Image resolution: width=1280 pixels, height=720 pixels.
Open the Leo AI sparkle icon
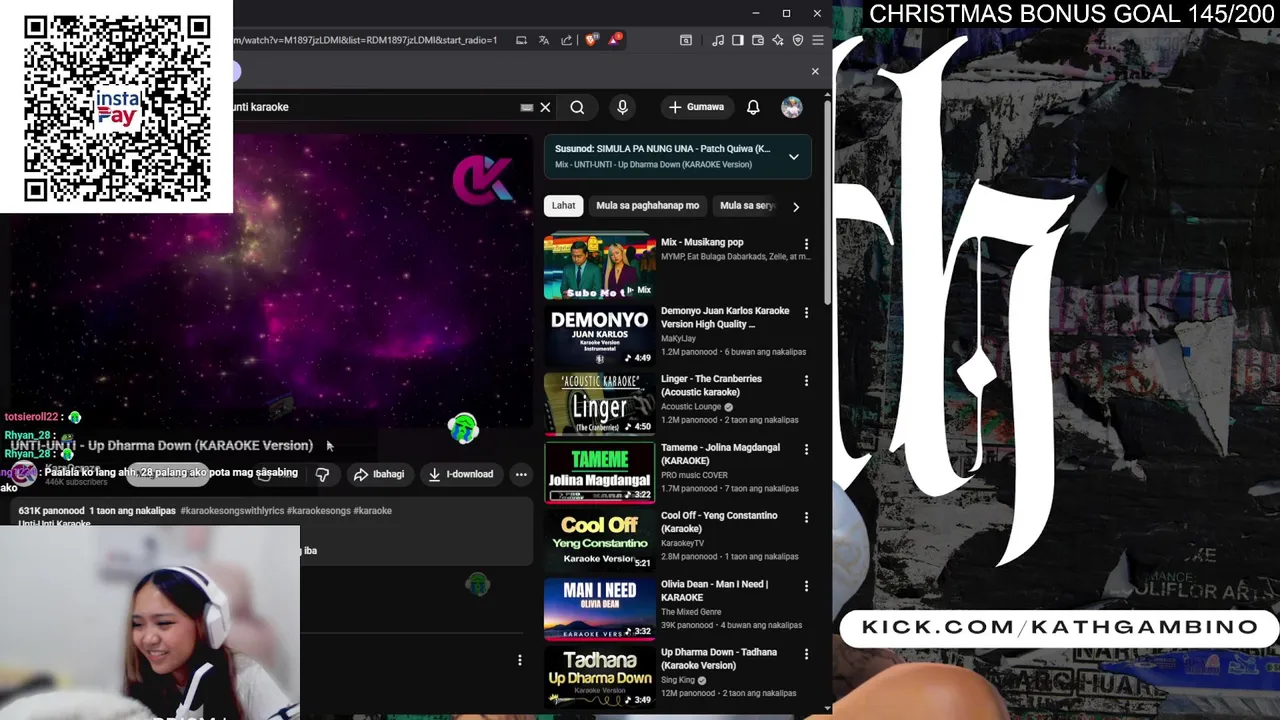778,40
